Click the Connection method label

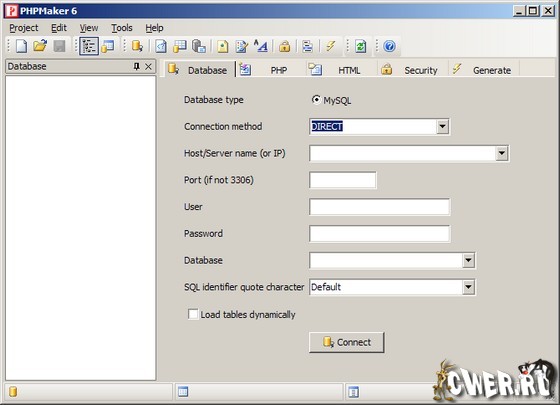coord(223,126)
